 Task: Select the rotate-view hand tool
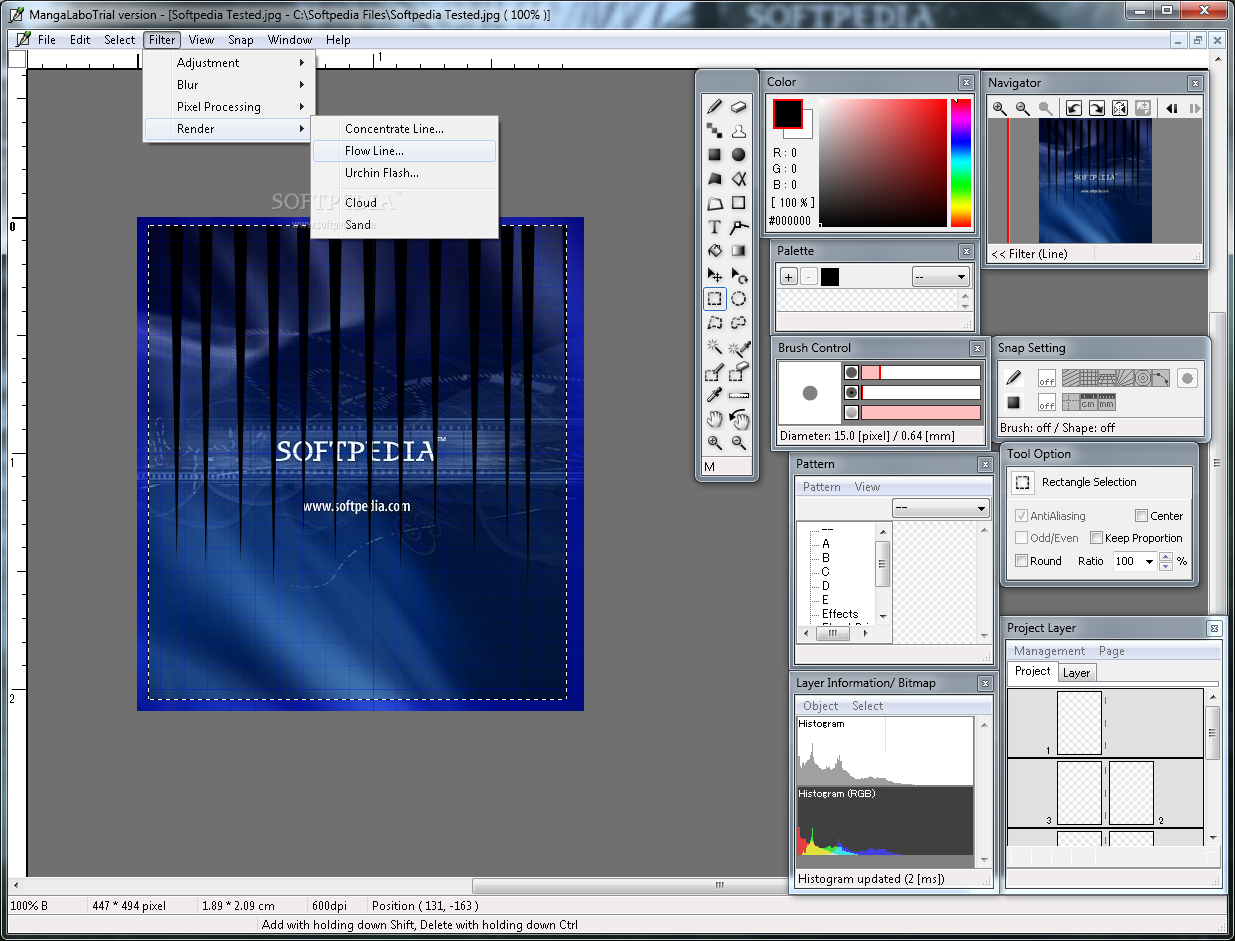tap(738, 419)
